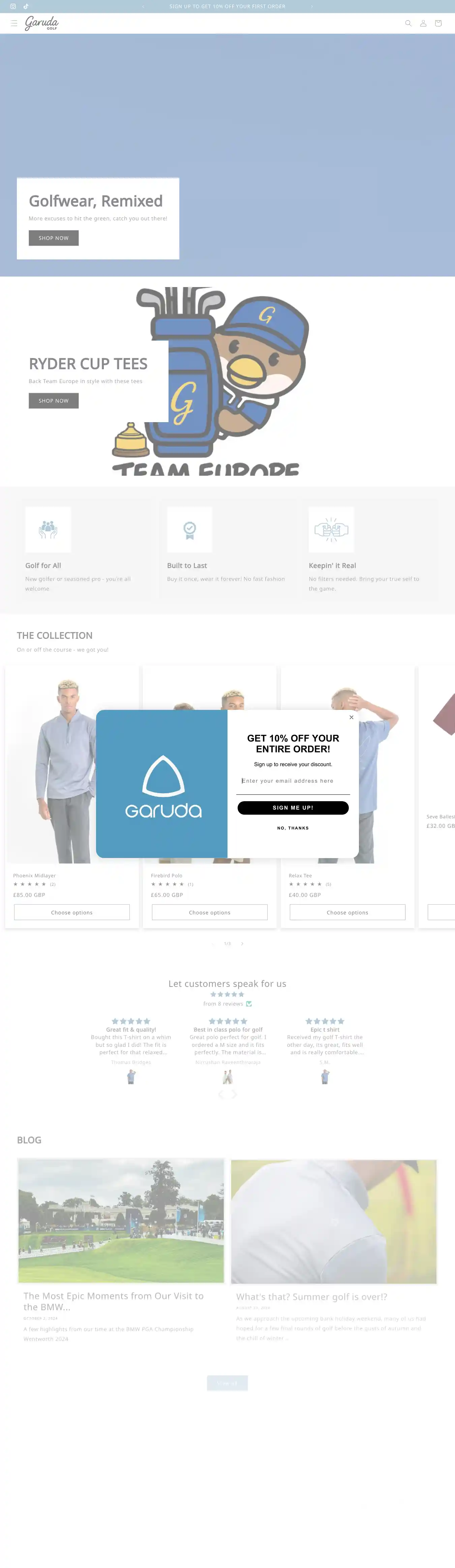Close the 10% off popup
The image size is (455, 1568).
click(x=352, y=717)
